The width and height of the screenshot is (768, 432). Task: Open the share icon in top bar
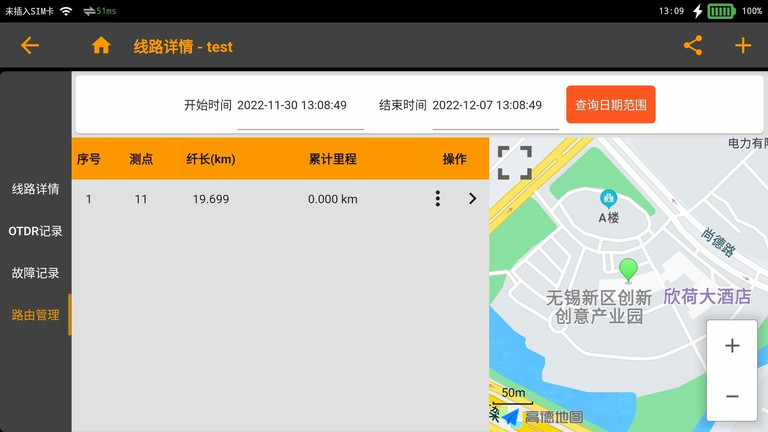(693, 45)
